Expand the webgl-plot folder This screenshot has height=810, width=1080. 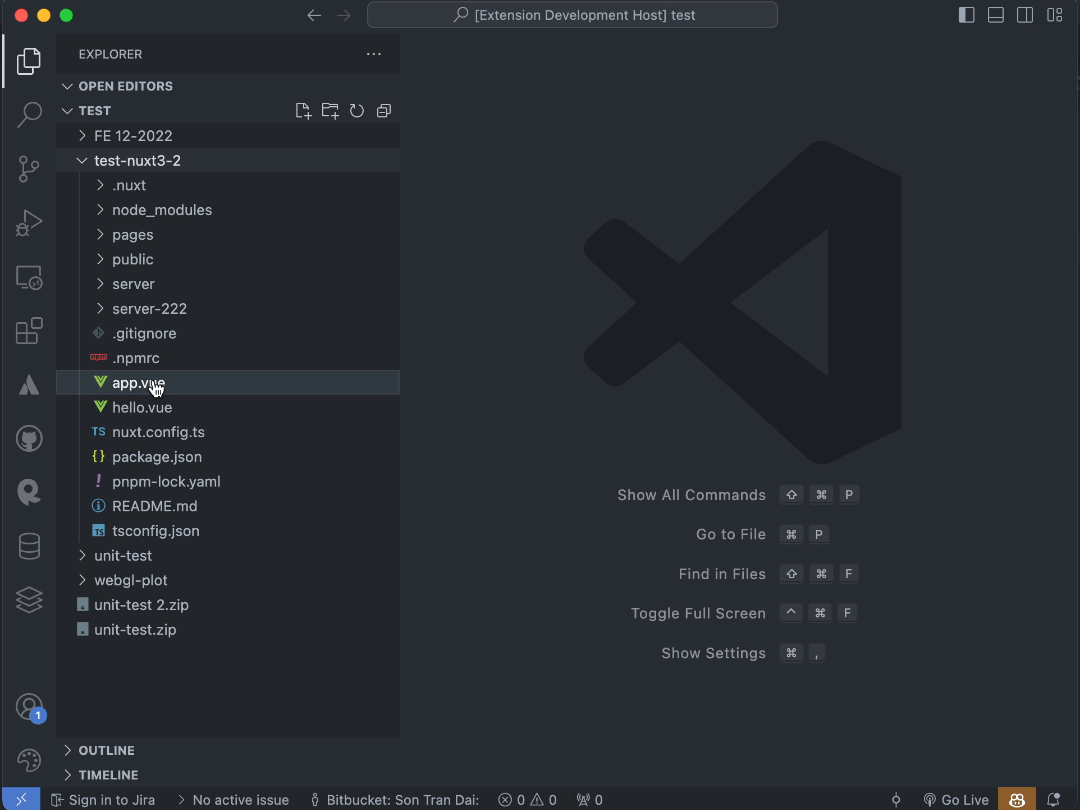(228, 580)
